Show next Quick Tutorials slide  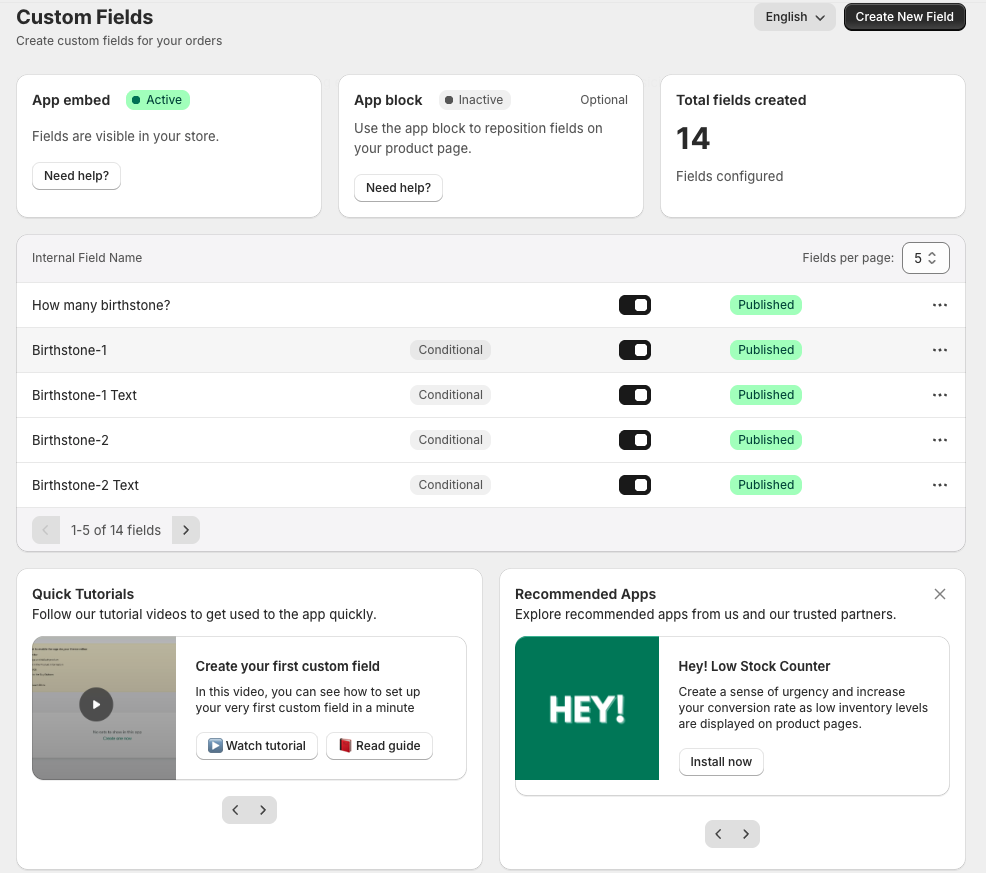pos(263,810)
